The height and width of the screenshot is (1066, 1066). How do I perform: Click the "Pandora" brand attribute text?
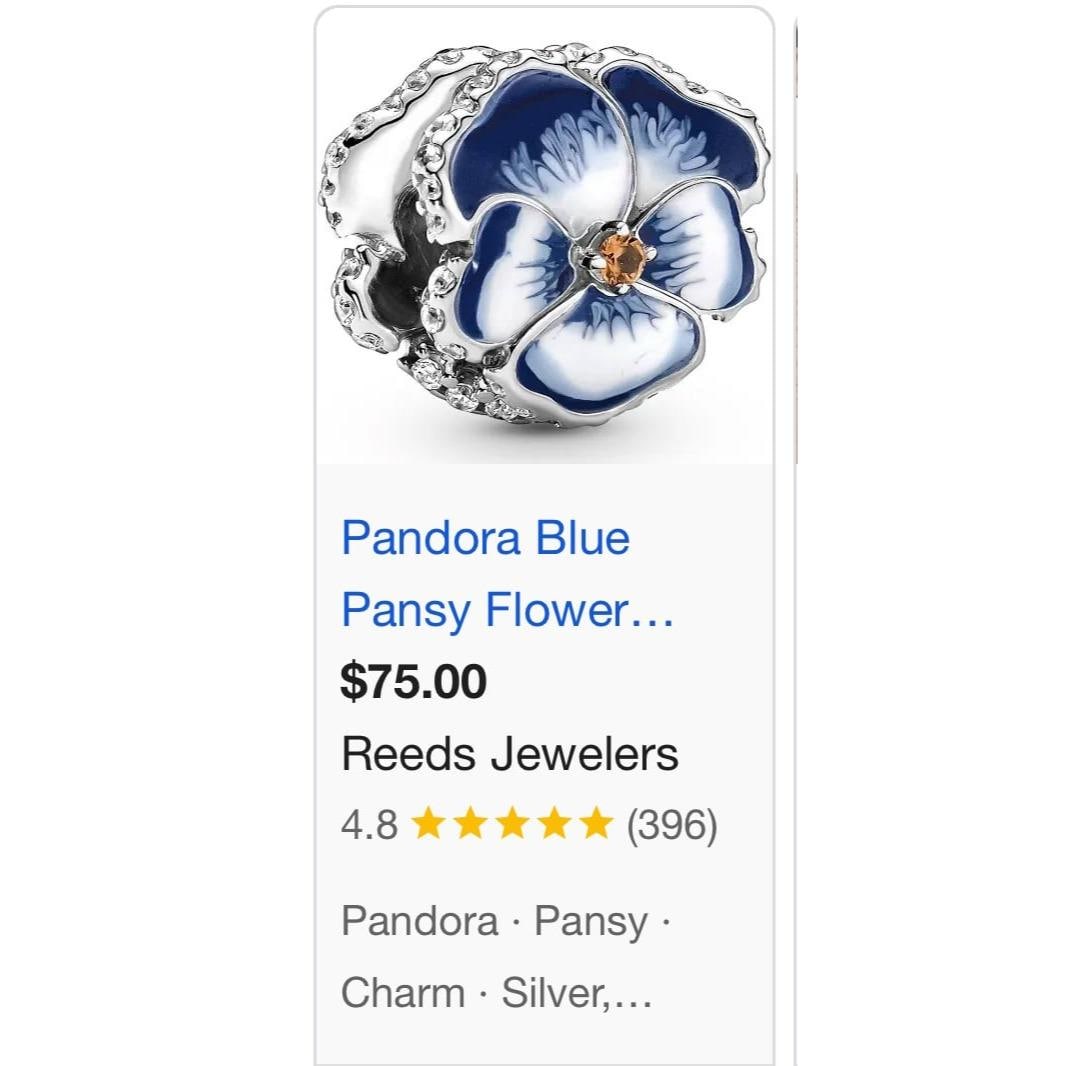click(x=419, y=921)
